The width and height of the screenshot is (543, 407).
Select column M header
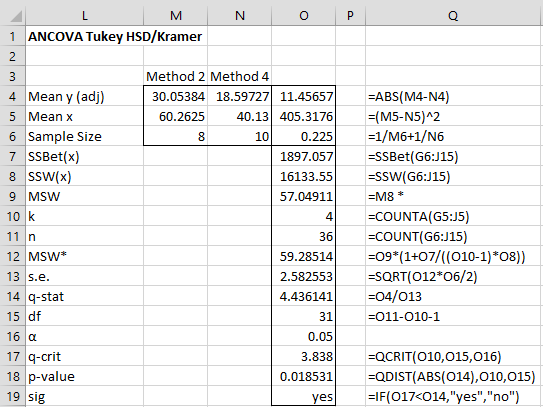click(176, 16)
